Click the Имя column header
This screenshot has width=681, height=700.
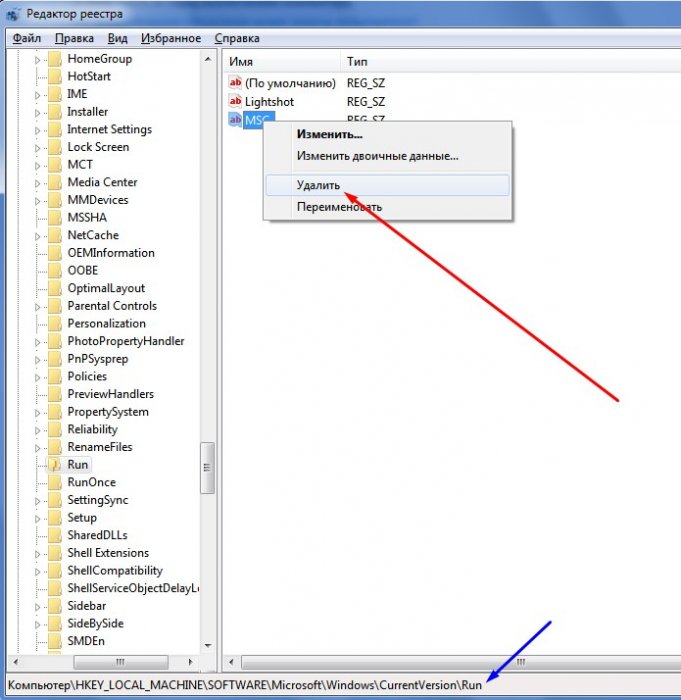pos(242,62)
